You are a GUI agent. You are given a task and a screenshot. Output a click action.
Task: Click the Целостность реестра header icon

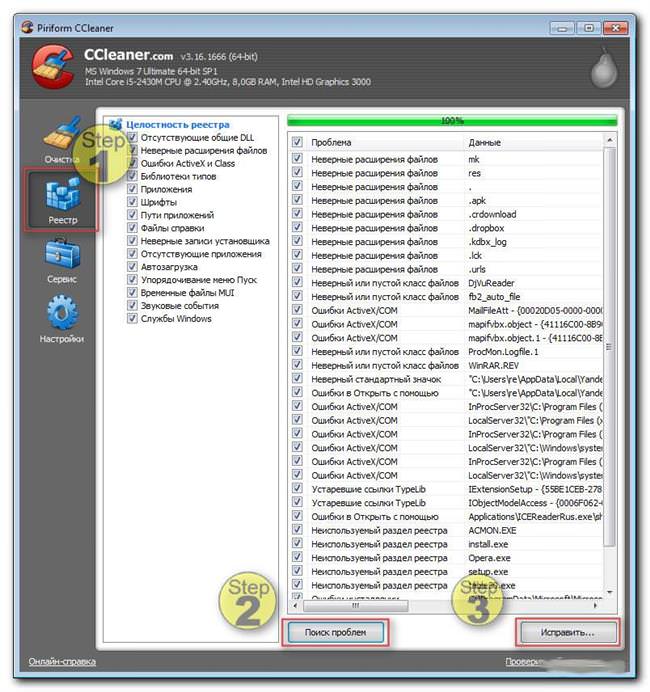pos(116,124)
